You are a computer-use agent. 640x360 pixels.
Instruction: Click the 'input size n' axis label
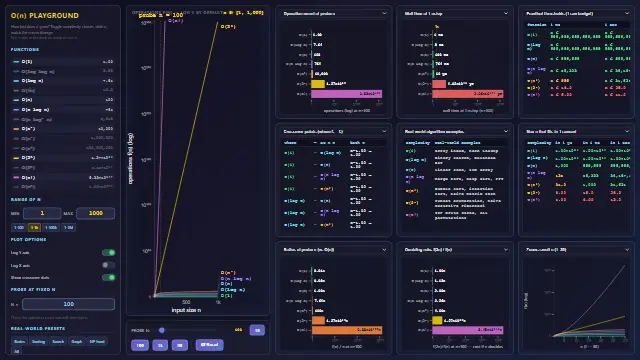(x=186, y=310)
